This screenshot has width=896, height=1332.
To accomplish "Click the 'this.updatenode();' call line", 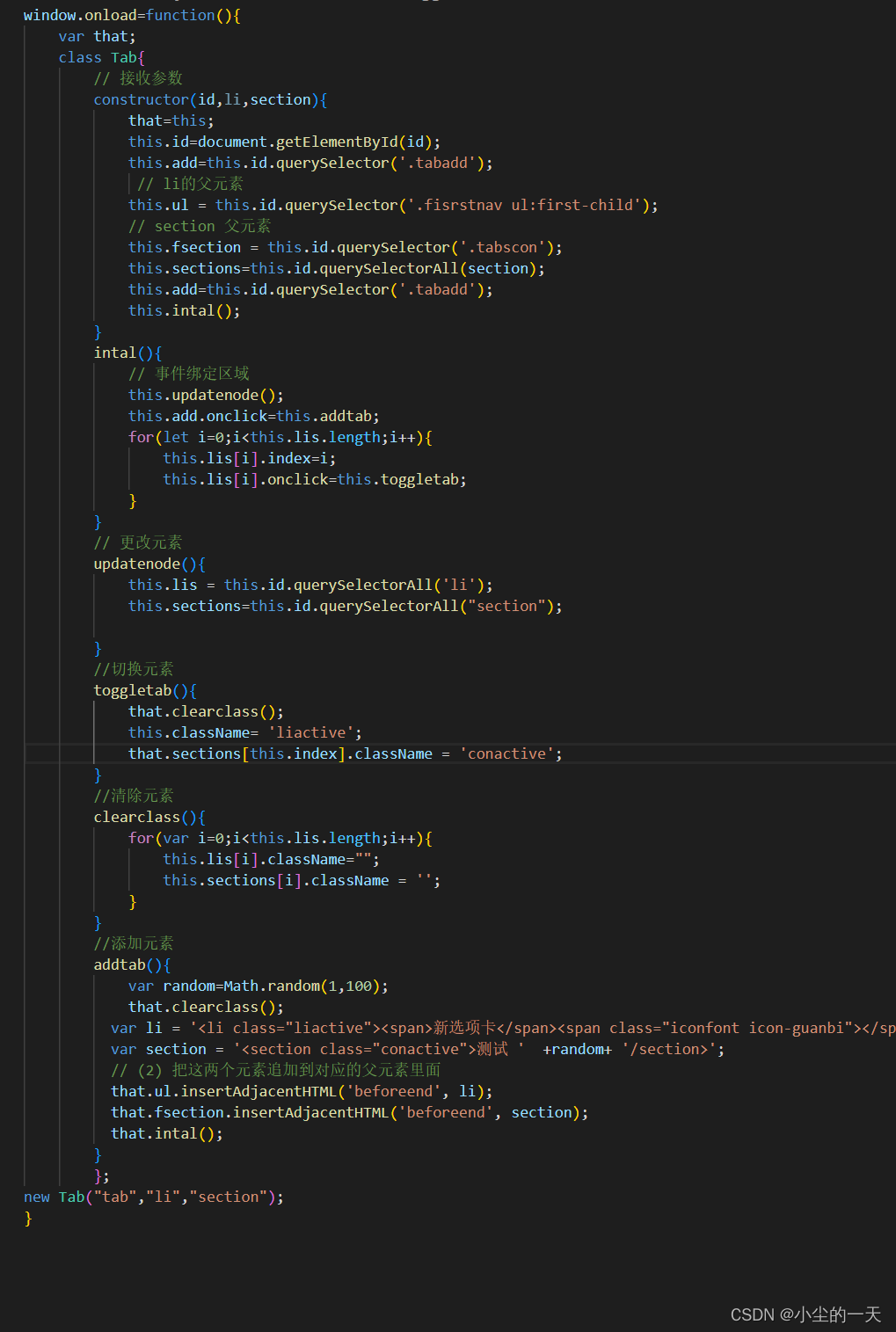I will coord(206,395).
